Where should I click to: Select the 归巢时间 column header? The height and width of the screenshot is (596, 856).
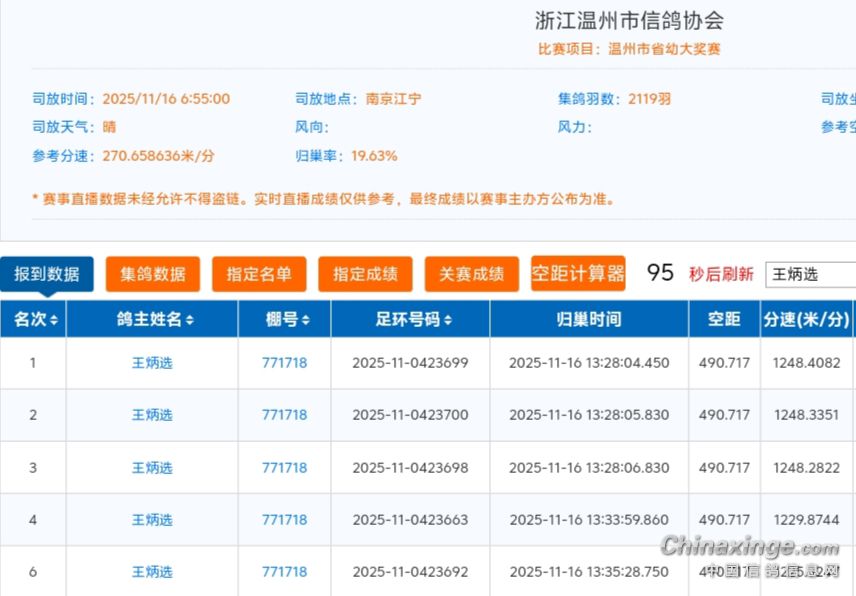[589, 320]
